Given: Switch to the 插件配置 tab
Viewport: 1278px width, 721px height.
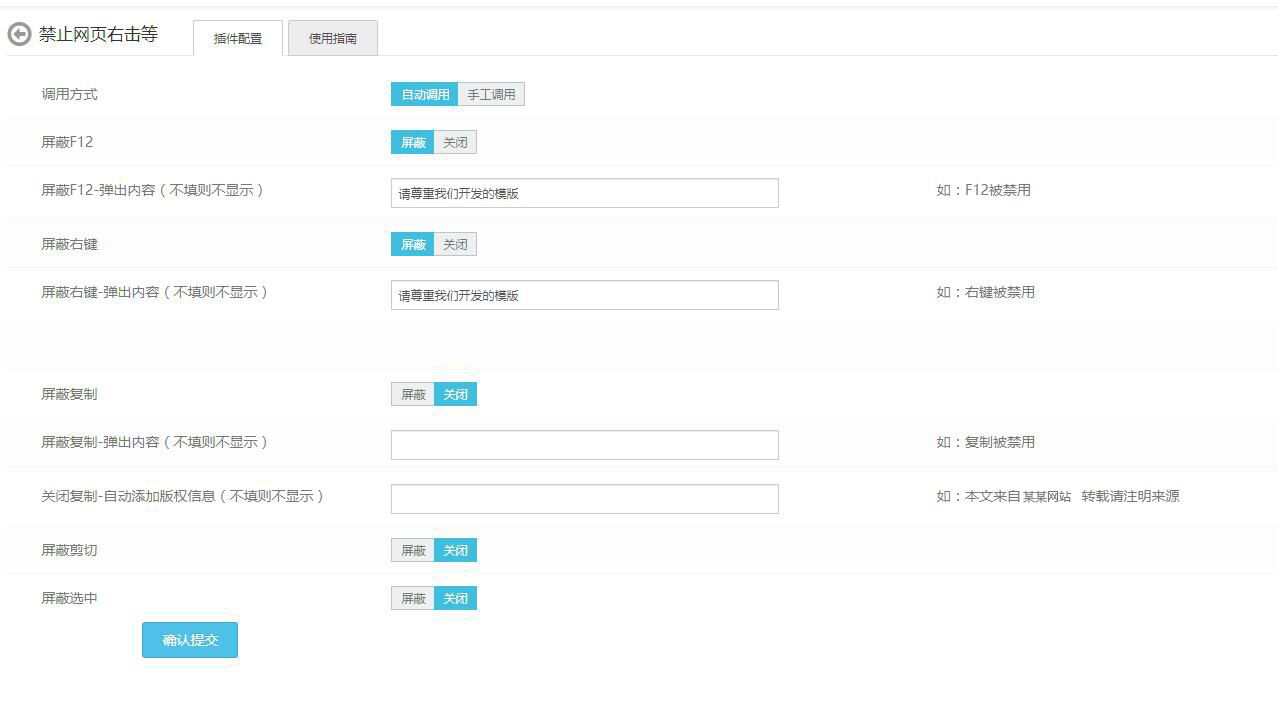Looking at the screenshot, I should (238, 39).
